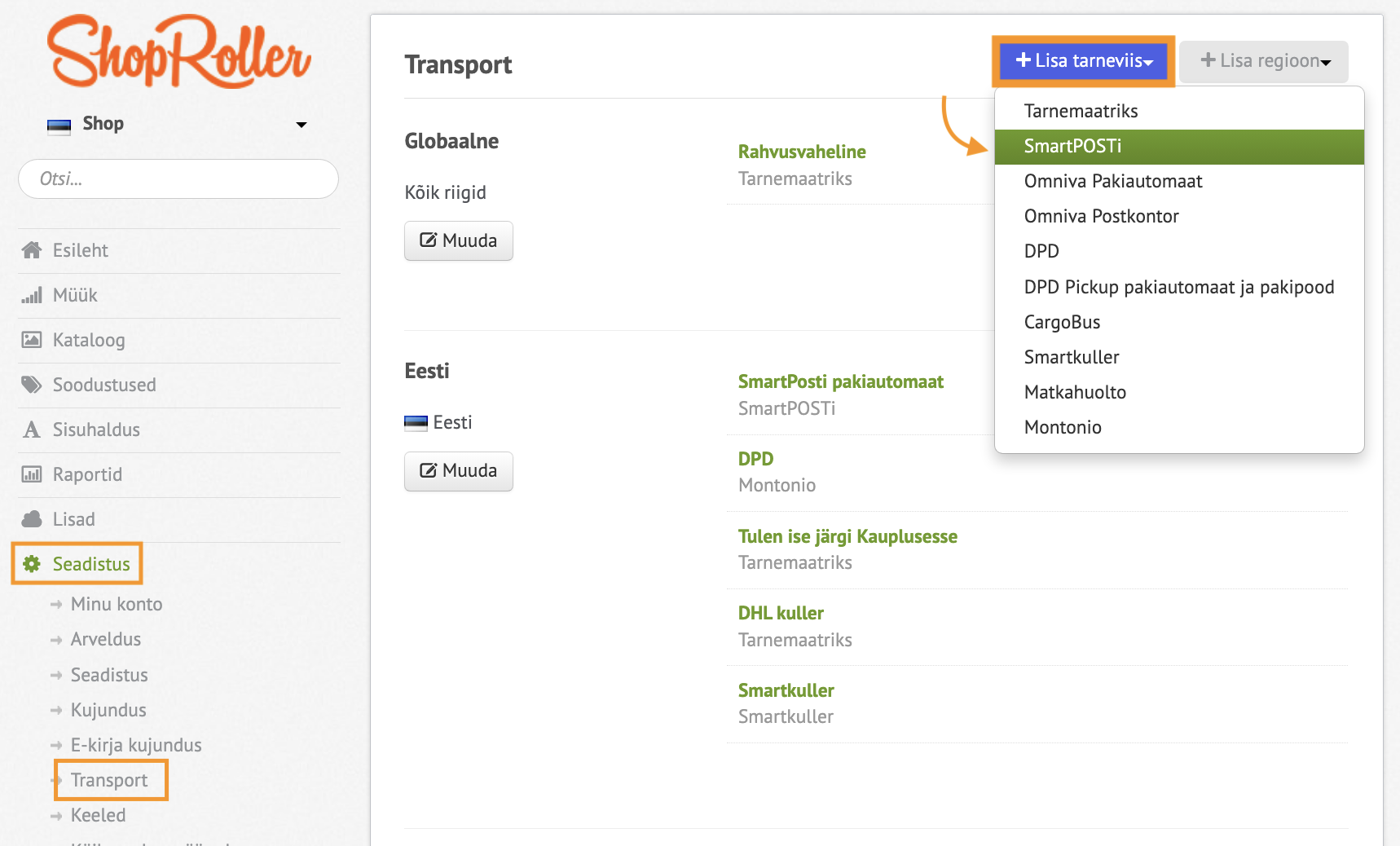The image size is (1400, 846).
Task: Pick Montonio delivery method option
Action: [1062, 428]
